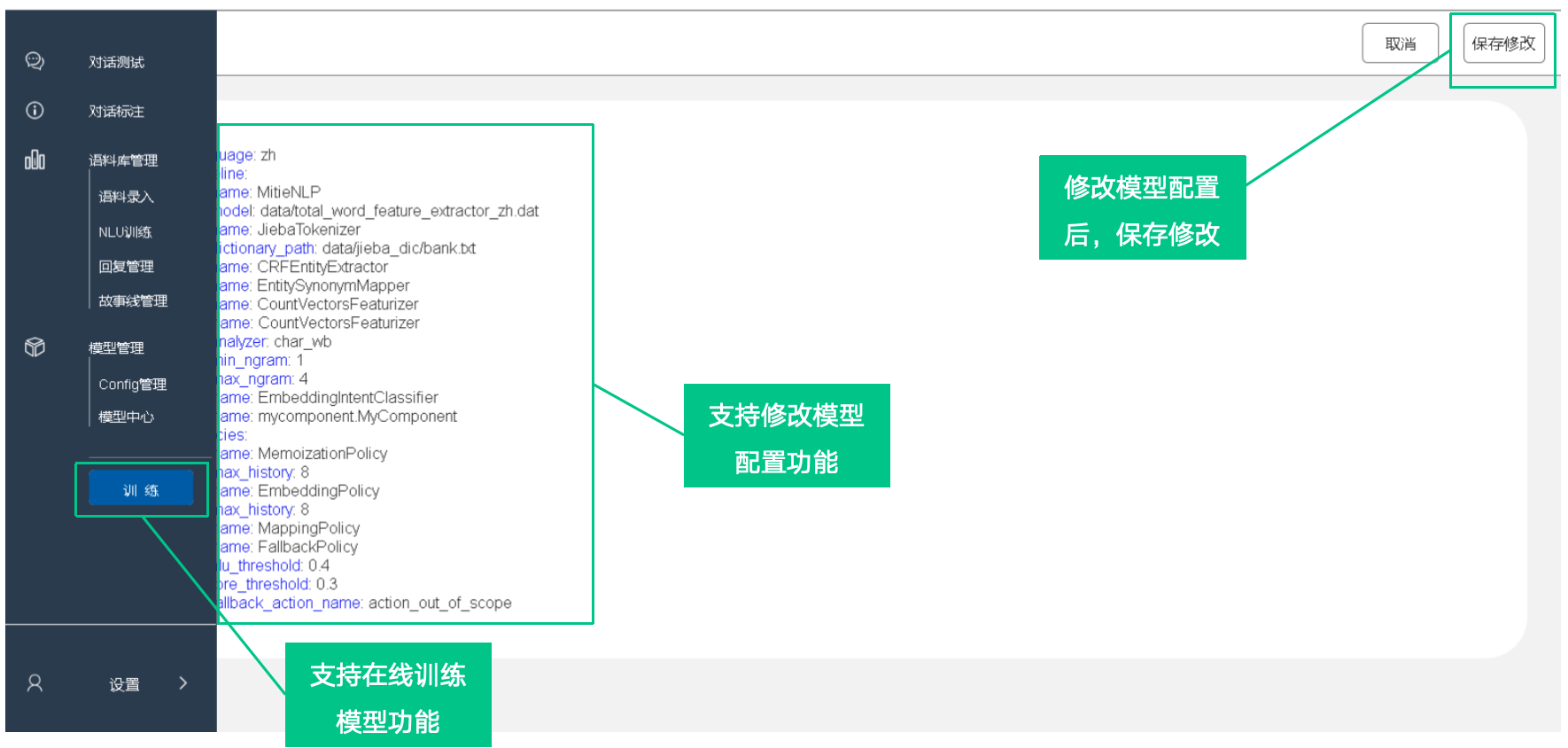This screenshot has height=748, width=1568.
Task: Click the cube icon for 模型管理
Action: [x=35, y=347]
